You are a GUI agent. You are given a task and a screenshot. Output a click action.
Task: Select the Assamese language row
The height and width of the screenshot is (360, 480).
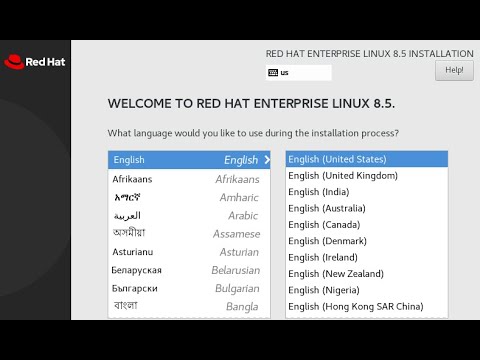click(x=189, y=234)
